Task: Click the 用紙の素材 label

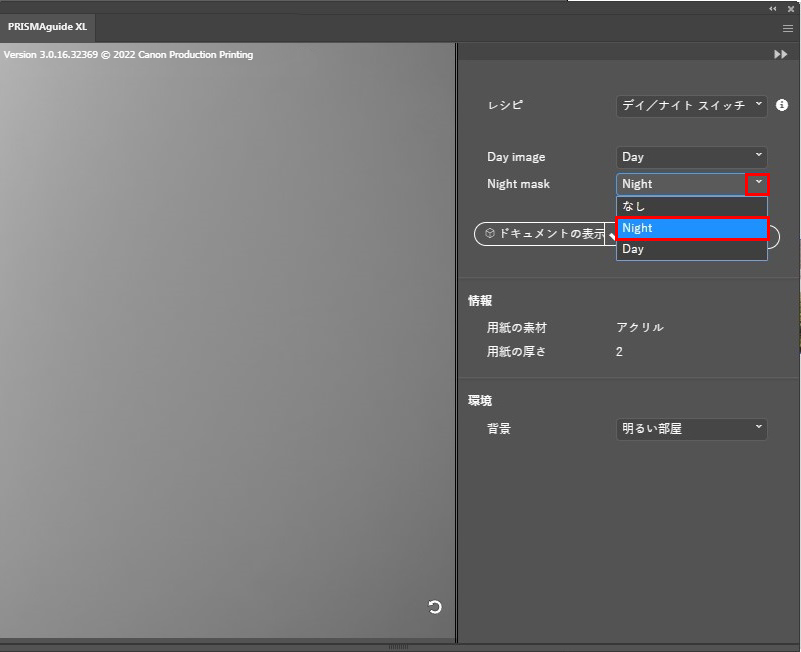Action: click(516, 328)
